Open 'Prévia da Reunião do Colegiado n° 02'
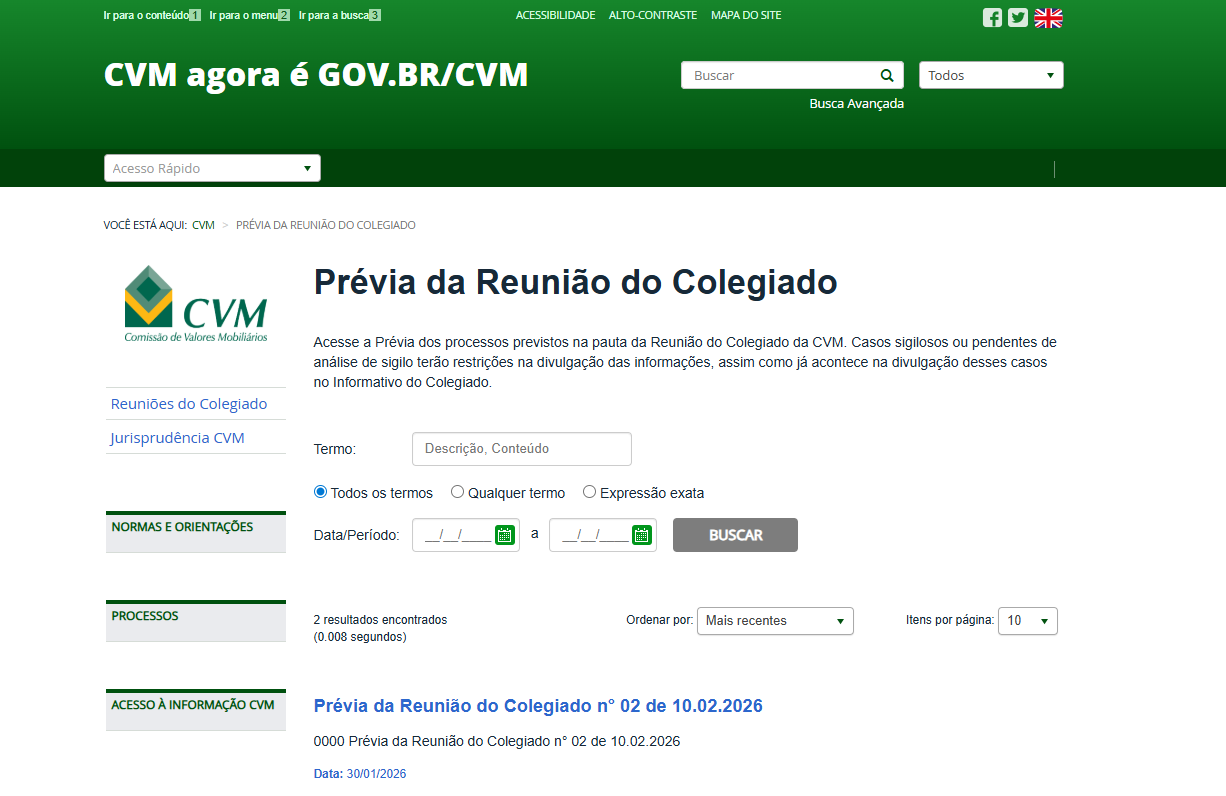This screenshot has width=1226, height=796. [x=538, y=705]
